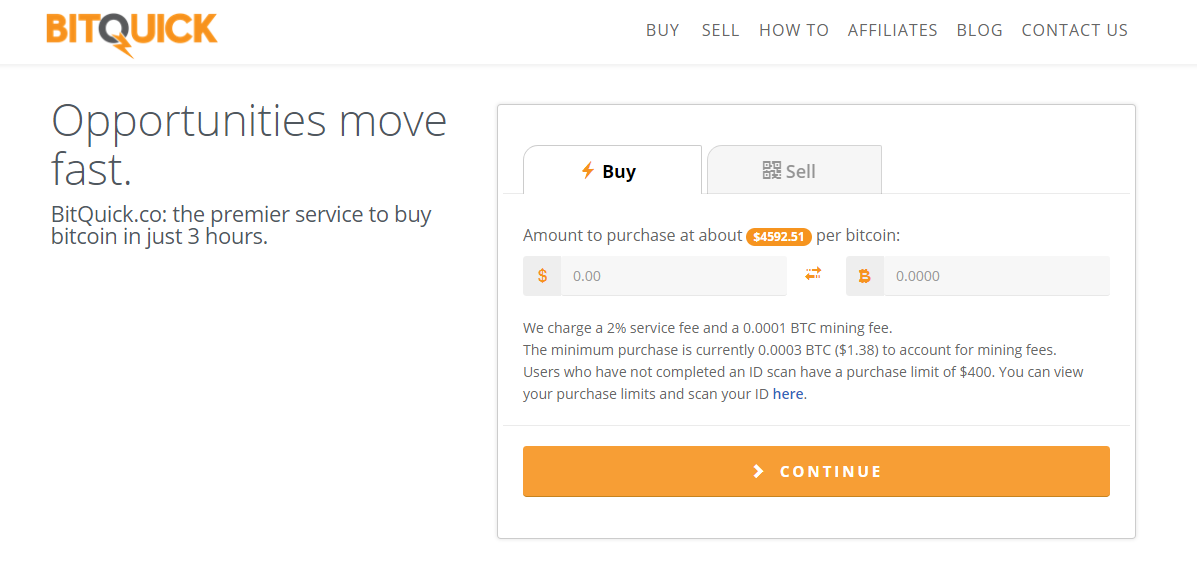Open the BUY navigation menu item
Viewport: 1197px width, 567px height.
click(663, 30)
